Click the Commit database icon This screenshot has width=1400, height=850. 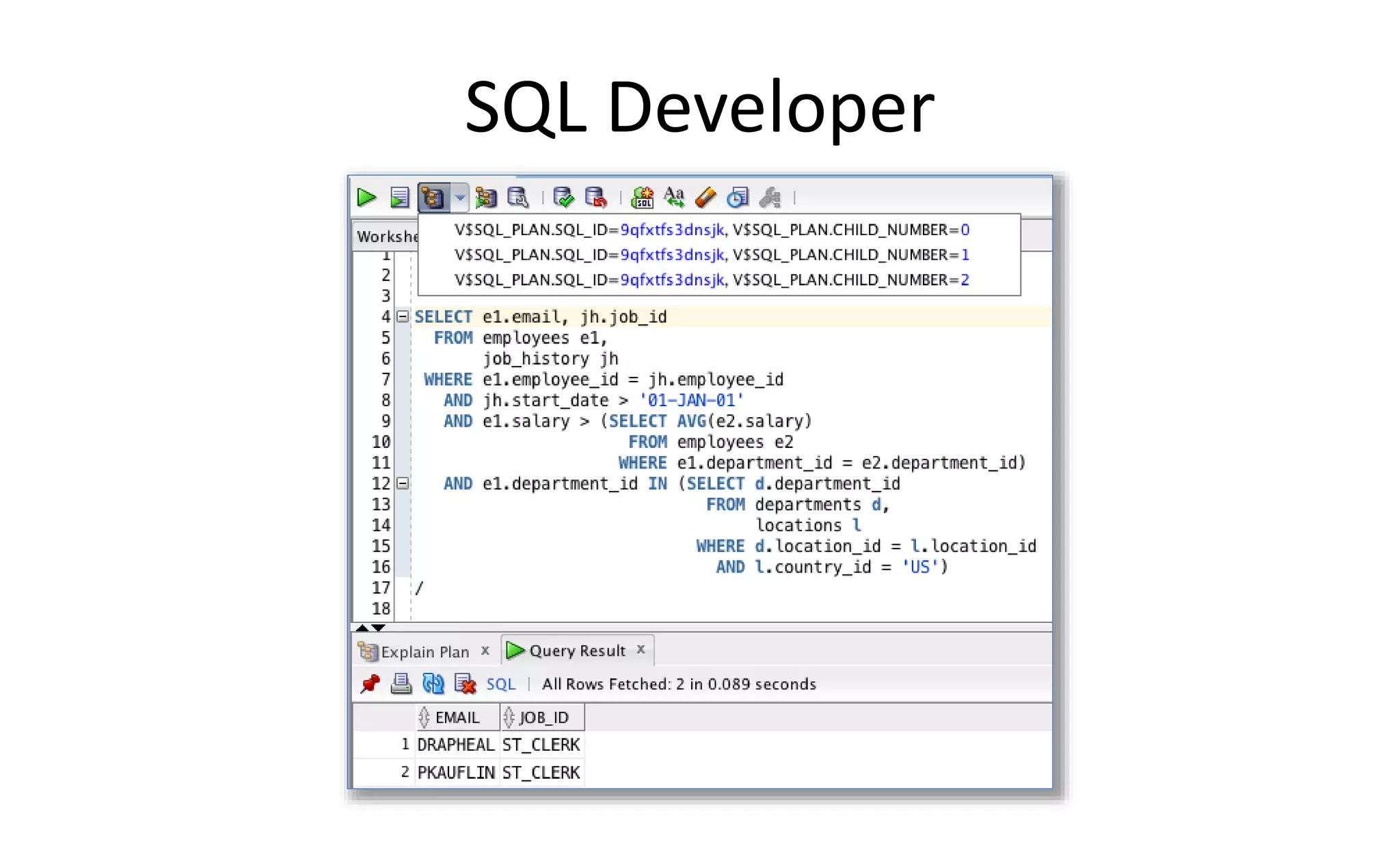(563, 198)
